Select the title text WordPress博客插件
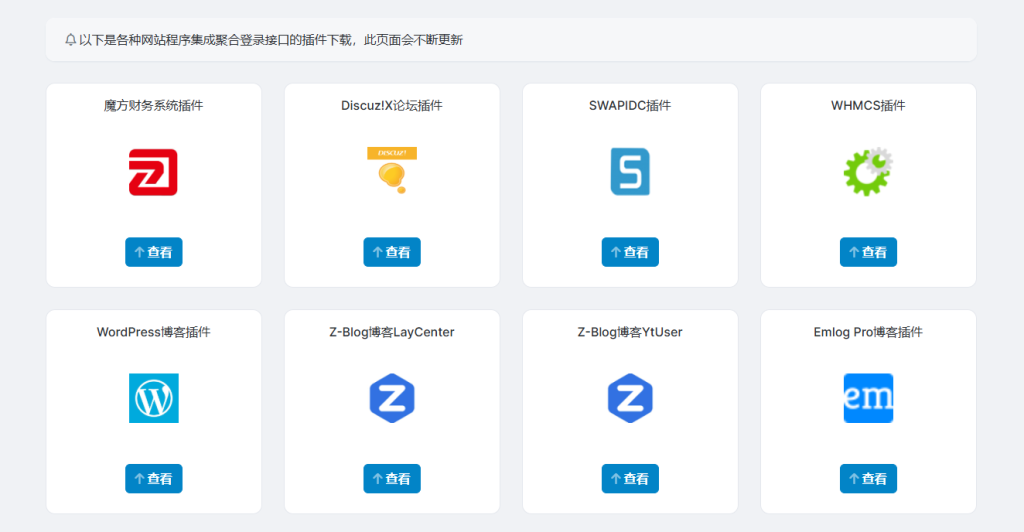 (153, 332)
